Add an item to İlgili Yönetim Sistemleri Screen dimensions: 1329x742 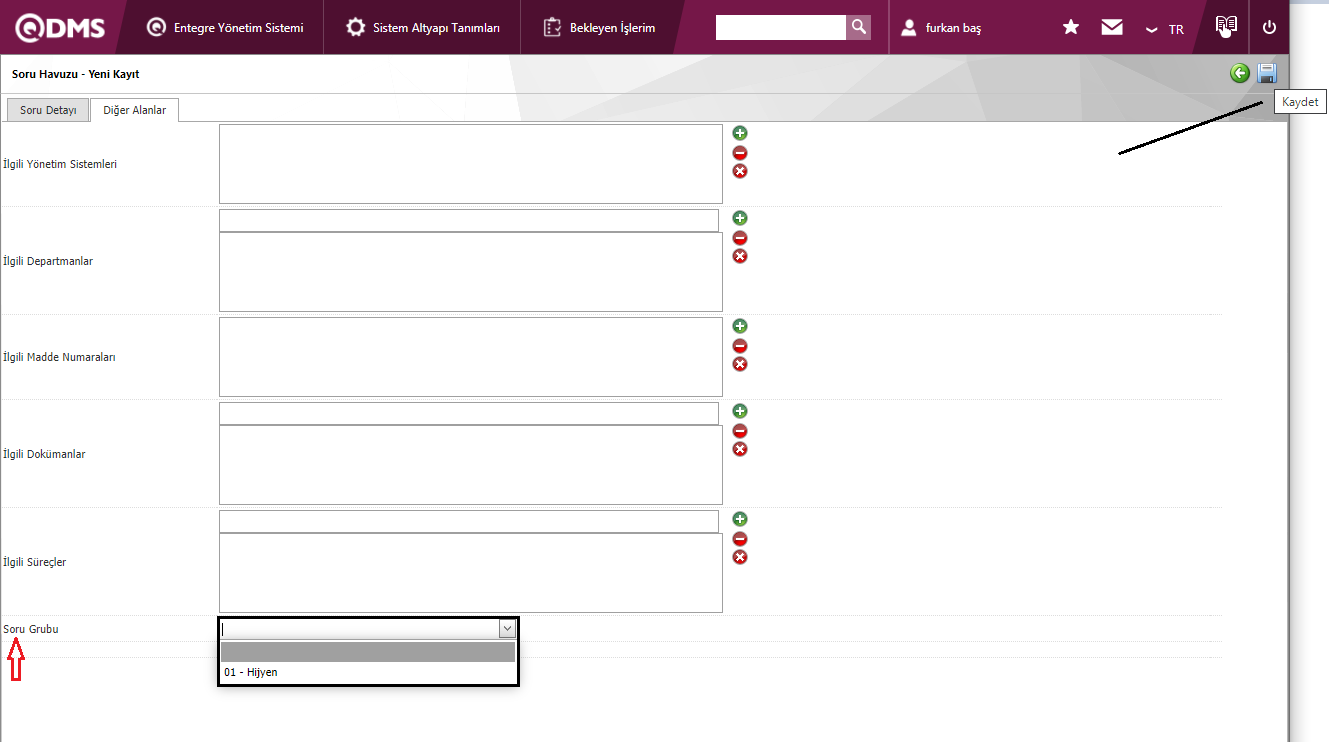coord(740,133)
